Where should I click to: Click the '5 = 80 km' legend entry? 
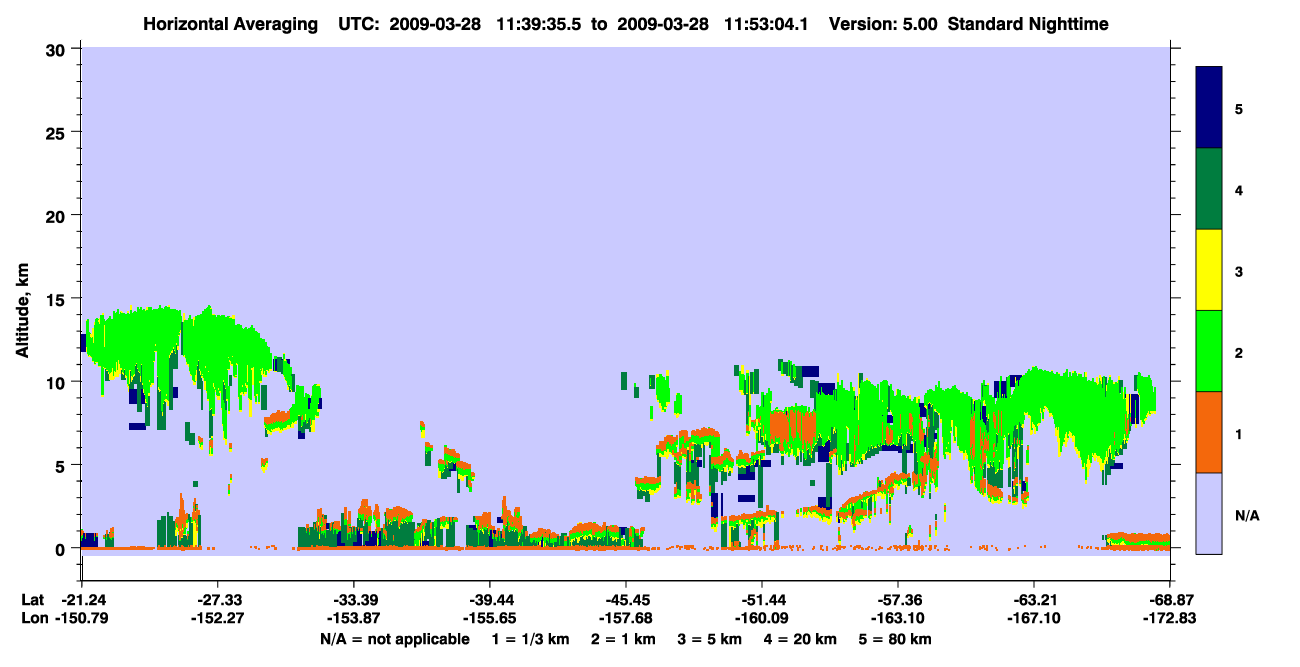[x=897, y=639]
